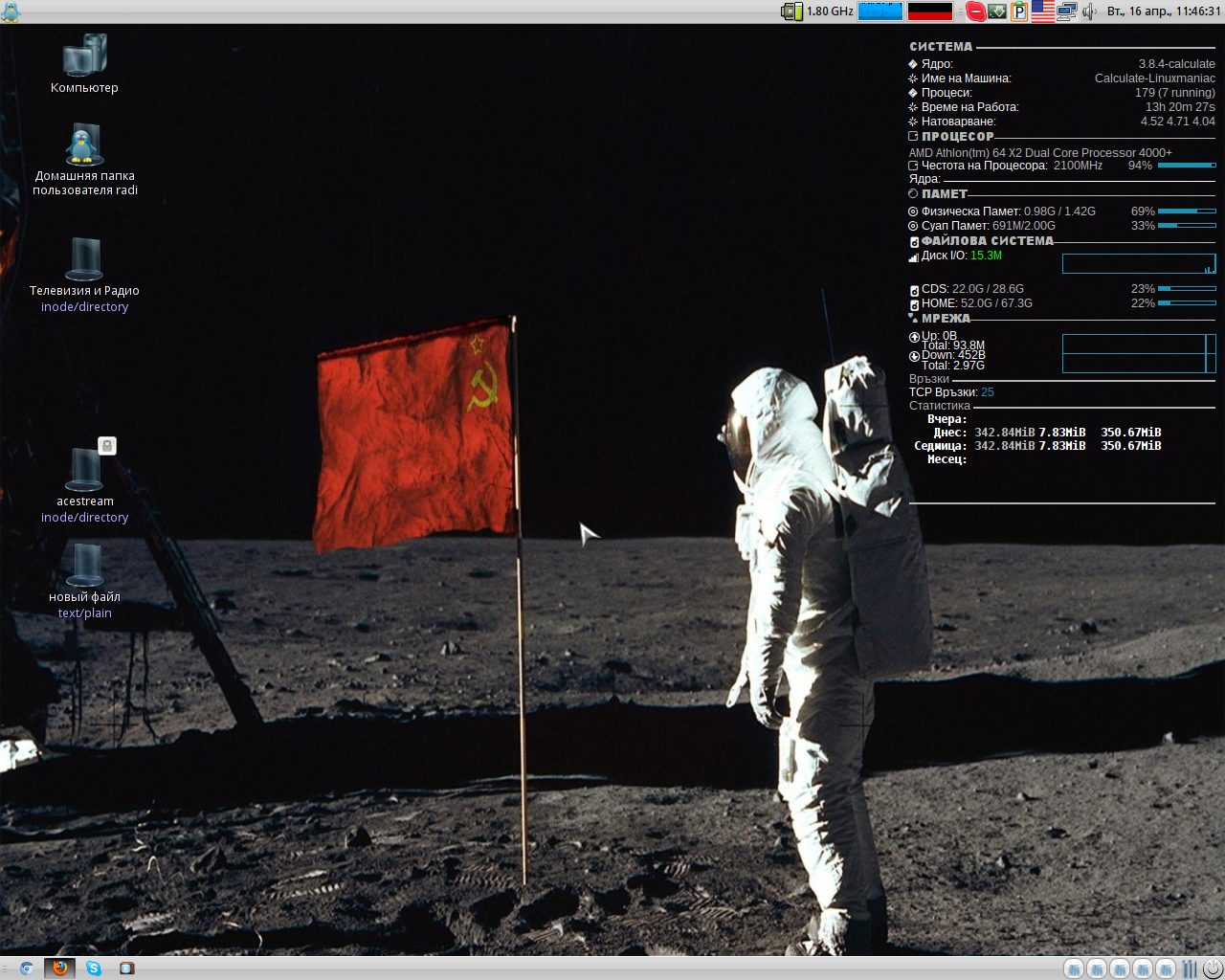Click the disk I/O graph box
Screen dimensions: 1225x980
coord(1139,264)
